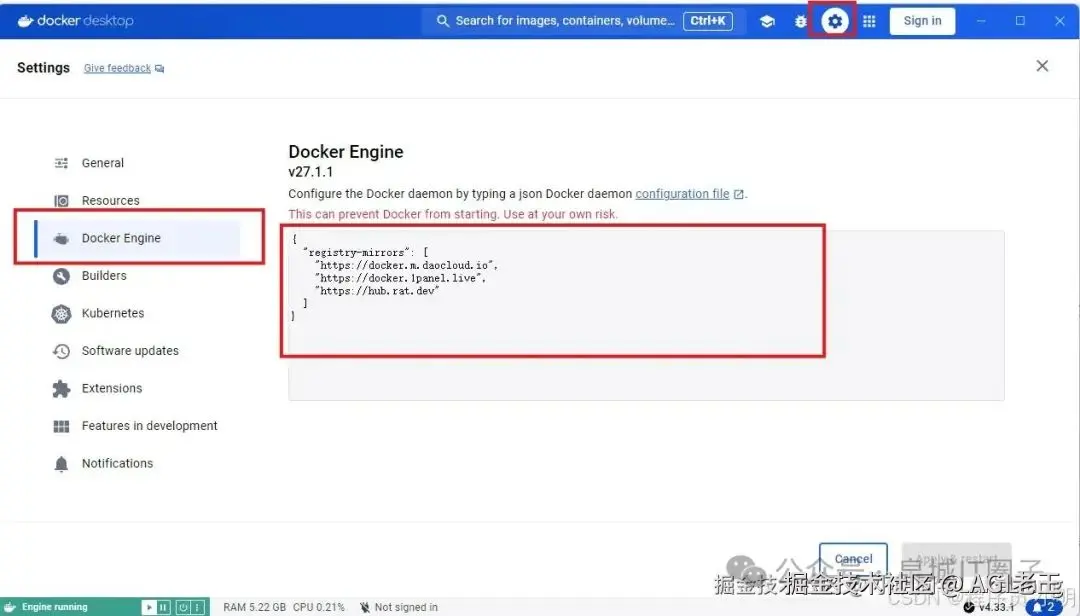Click the registry-mirrors key text
The height and width of the screenshot is (616, 1080).
pyautogui.click(x=356, y=253)
